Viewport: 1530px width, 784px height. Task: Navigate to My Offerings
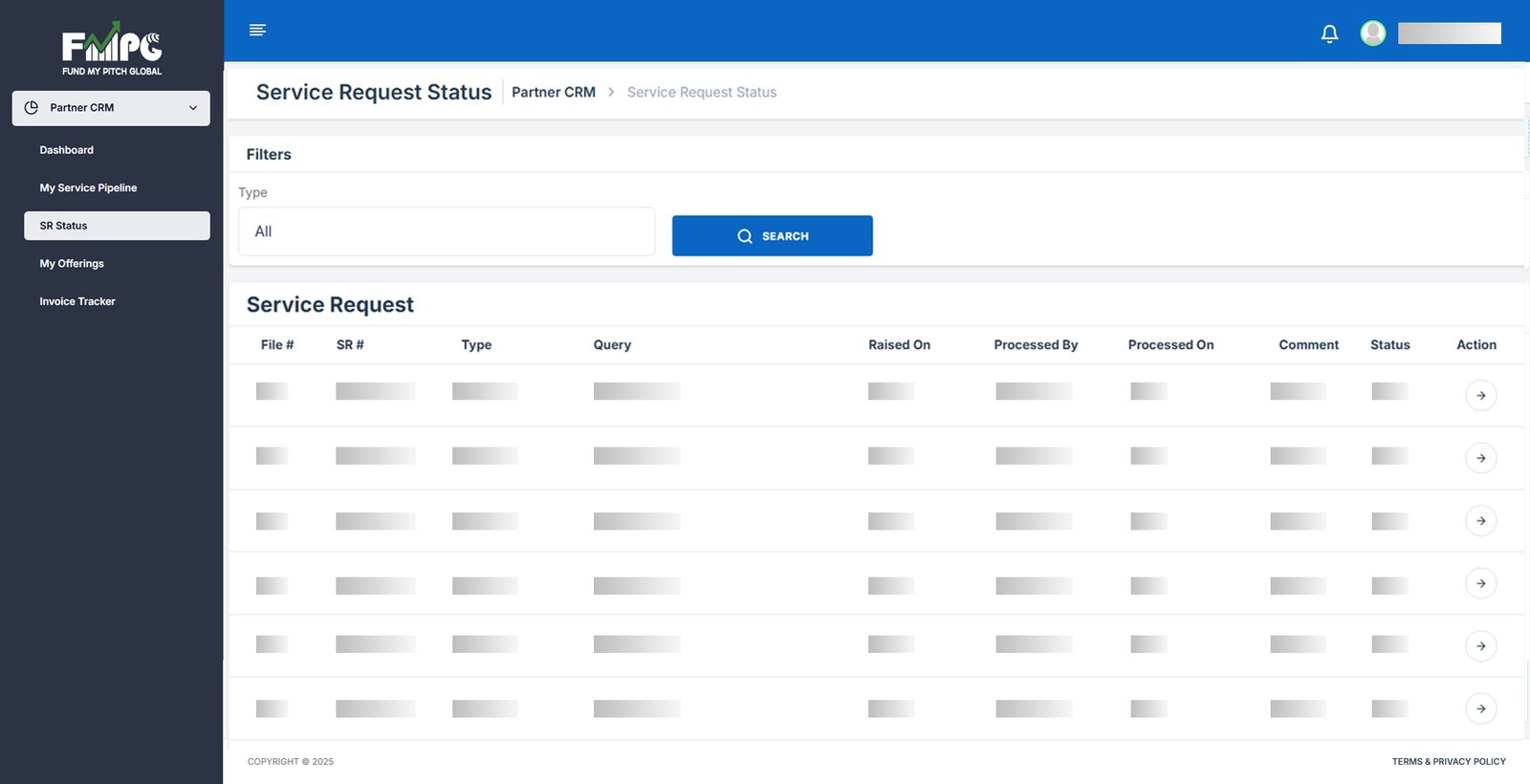point(72,264)
